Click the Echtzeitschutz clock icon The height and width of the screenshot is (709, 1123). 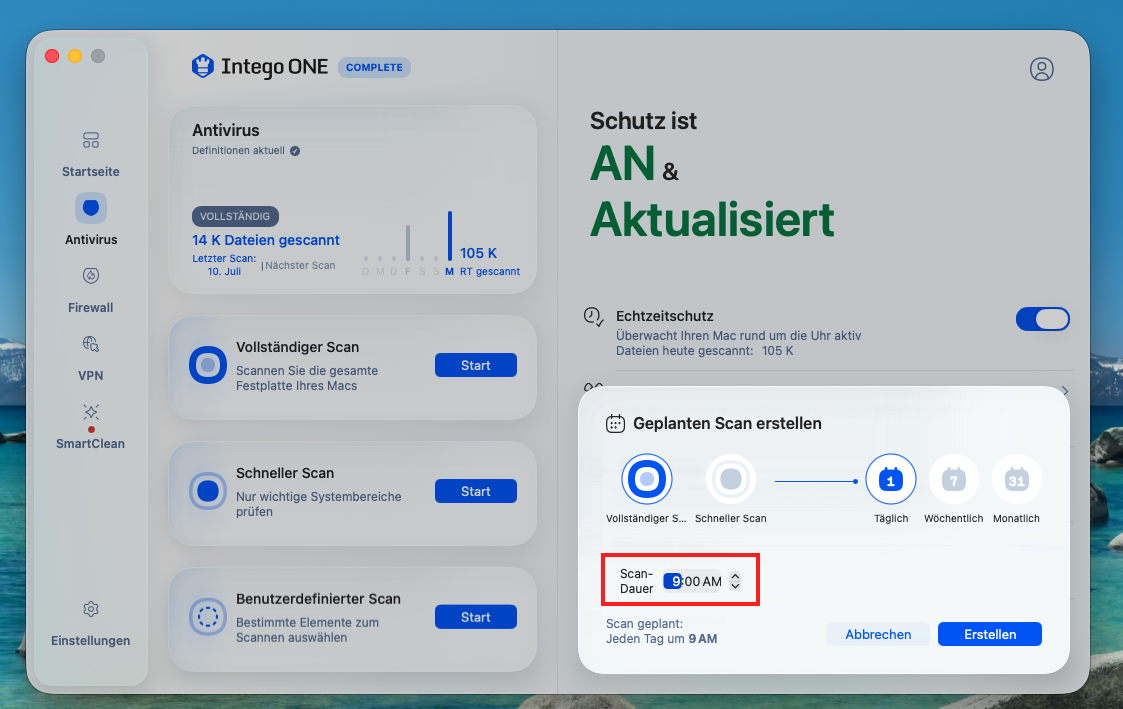point(593,317)
